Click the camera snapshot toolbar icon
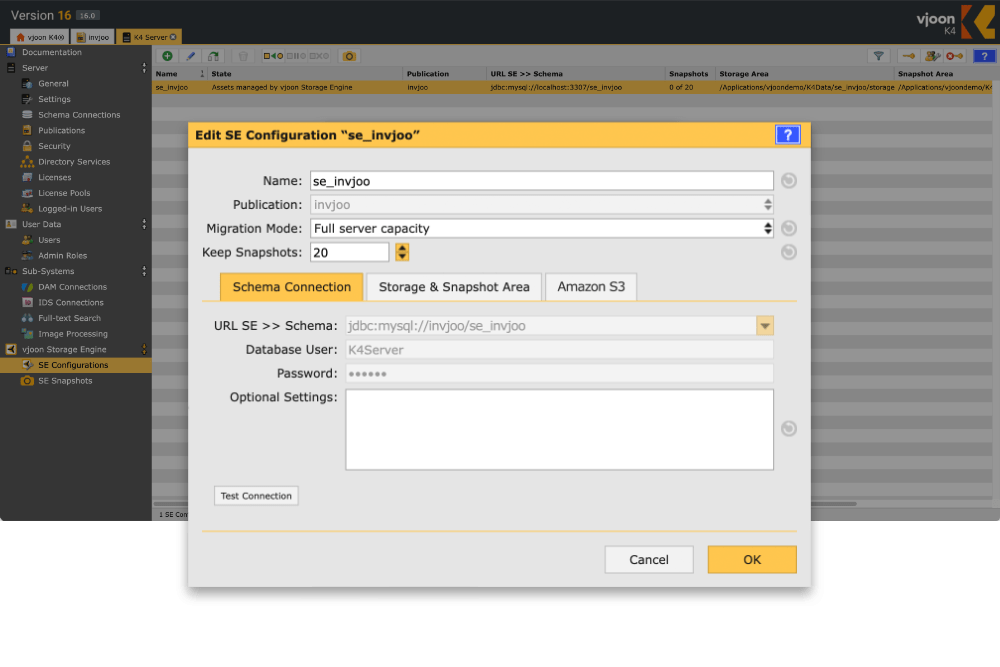The width and height of the screenshot is (1000, 667). coord(350,57)
